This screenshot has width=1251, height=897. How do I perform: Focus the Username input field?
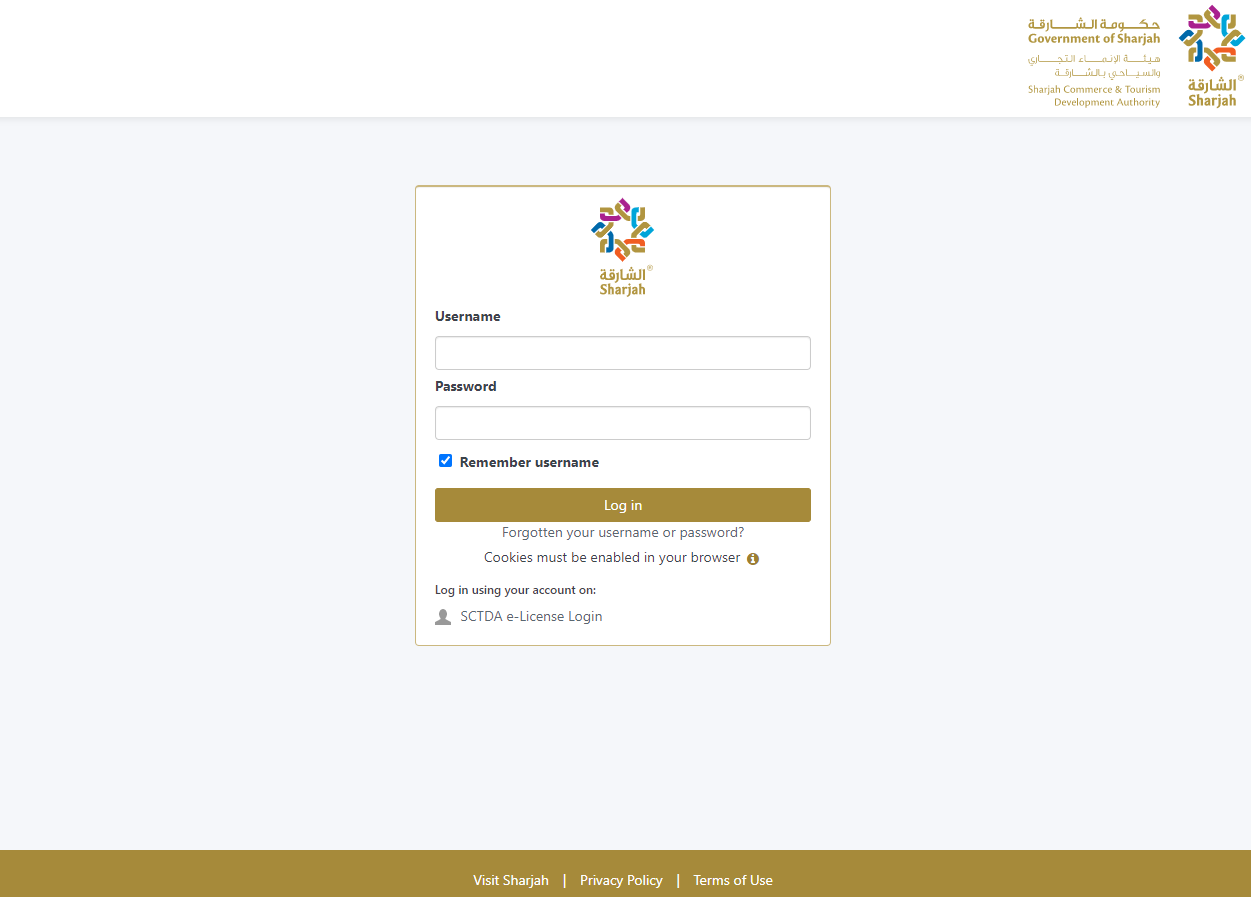point(622,353)
